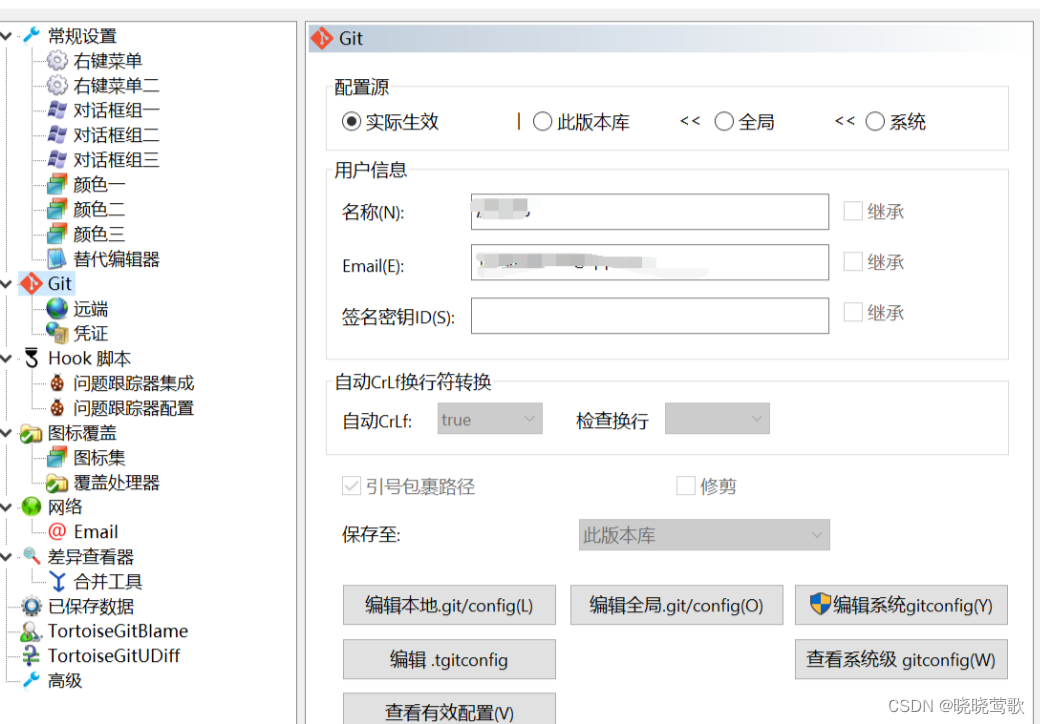Viewport: 1040px width, 724px height.
Task: Click the bug icon for 问题跟踪器集成
Action: [57, 383]
